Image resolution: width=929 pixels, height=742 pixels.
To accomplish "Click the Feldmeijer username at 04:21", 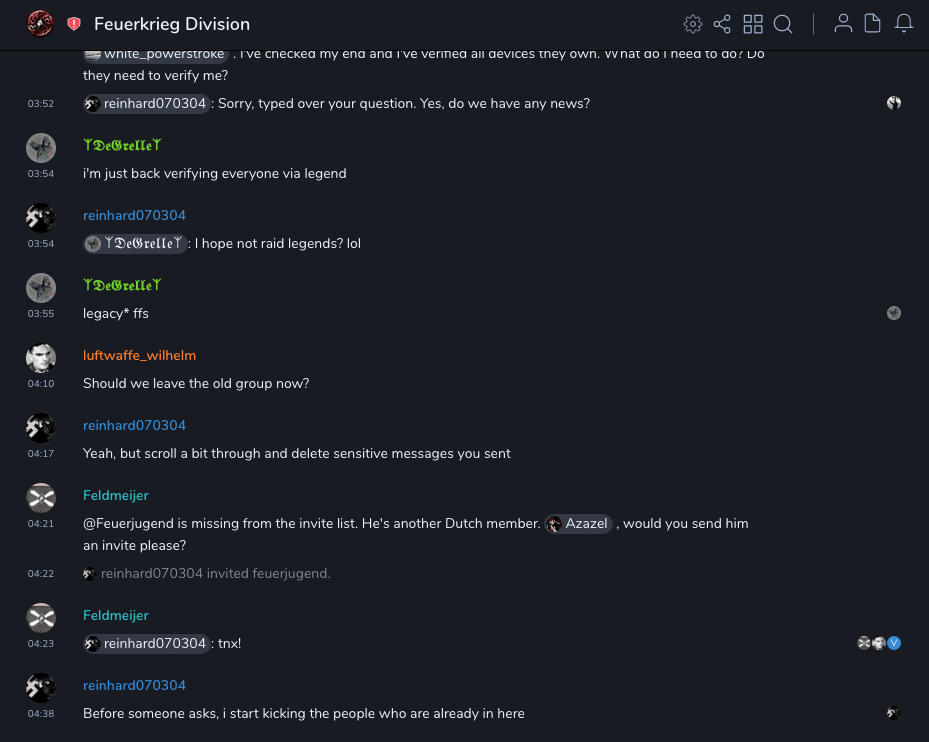I will [x=115, y=496].
